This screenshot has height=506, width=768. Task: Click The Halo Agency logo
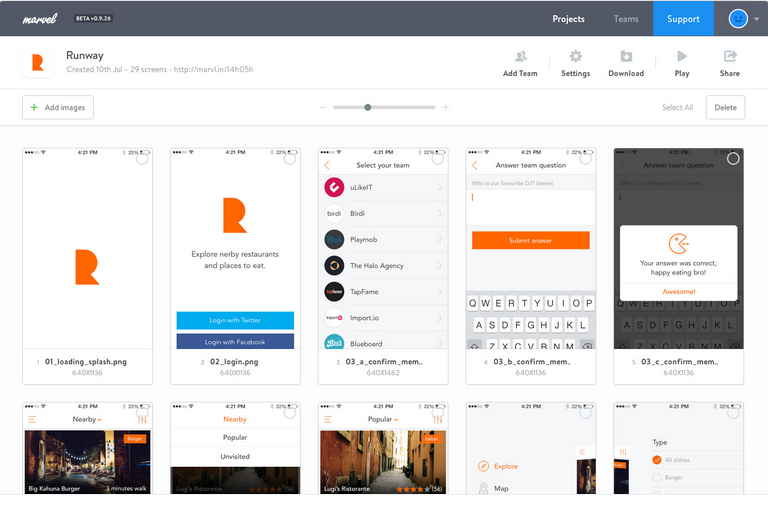click(334, 265)
